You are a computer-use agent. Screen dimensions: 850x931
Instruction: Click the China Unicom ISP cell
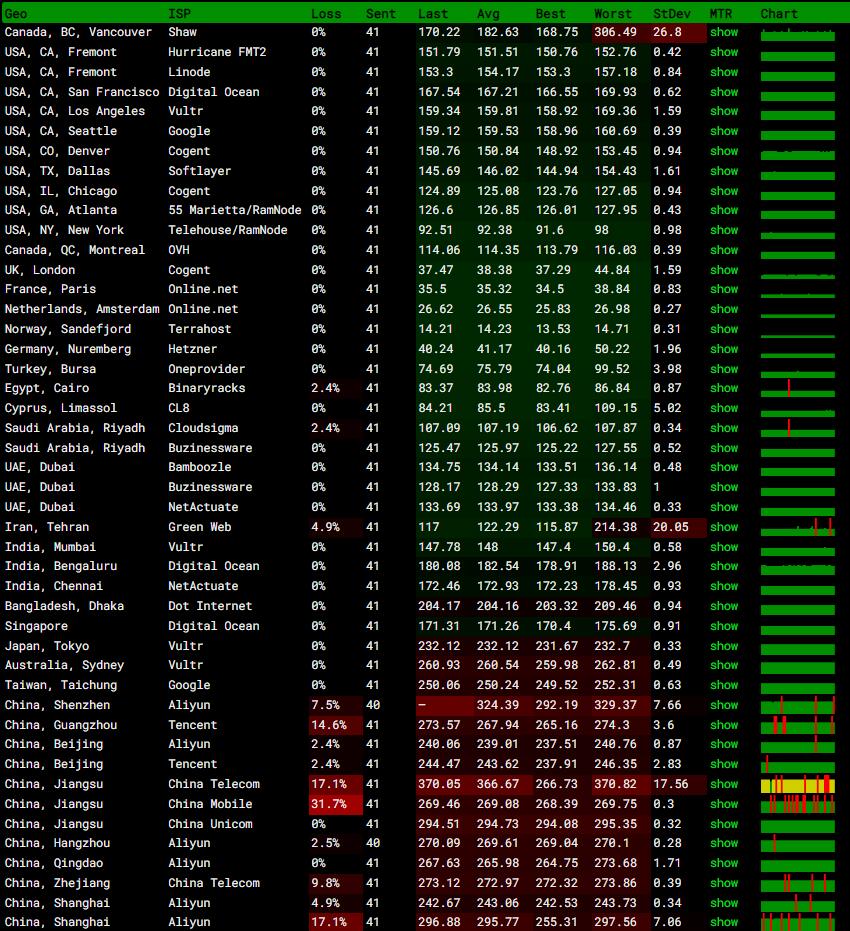[210, 824]
